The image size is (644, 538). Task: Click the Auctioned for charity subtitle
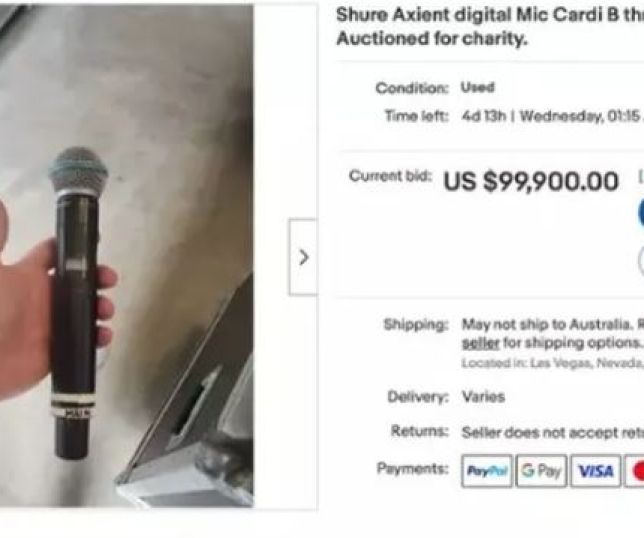pos(432,39)
